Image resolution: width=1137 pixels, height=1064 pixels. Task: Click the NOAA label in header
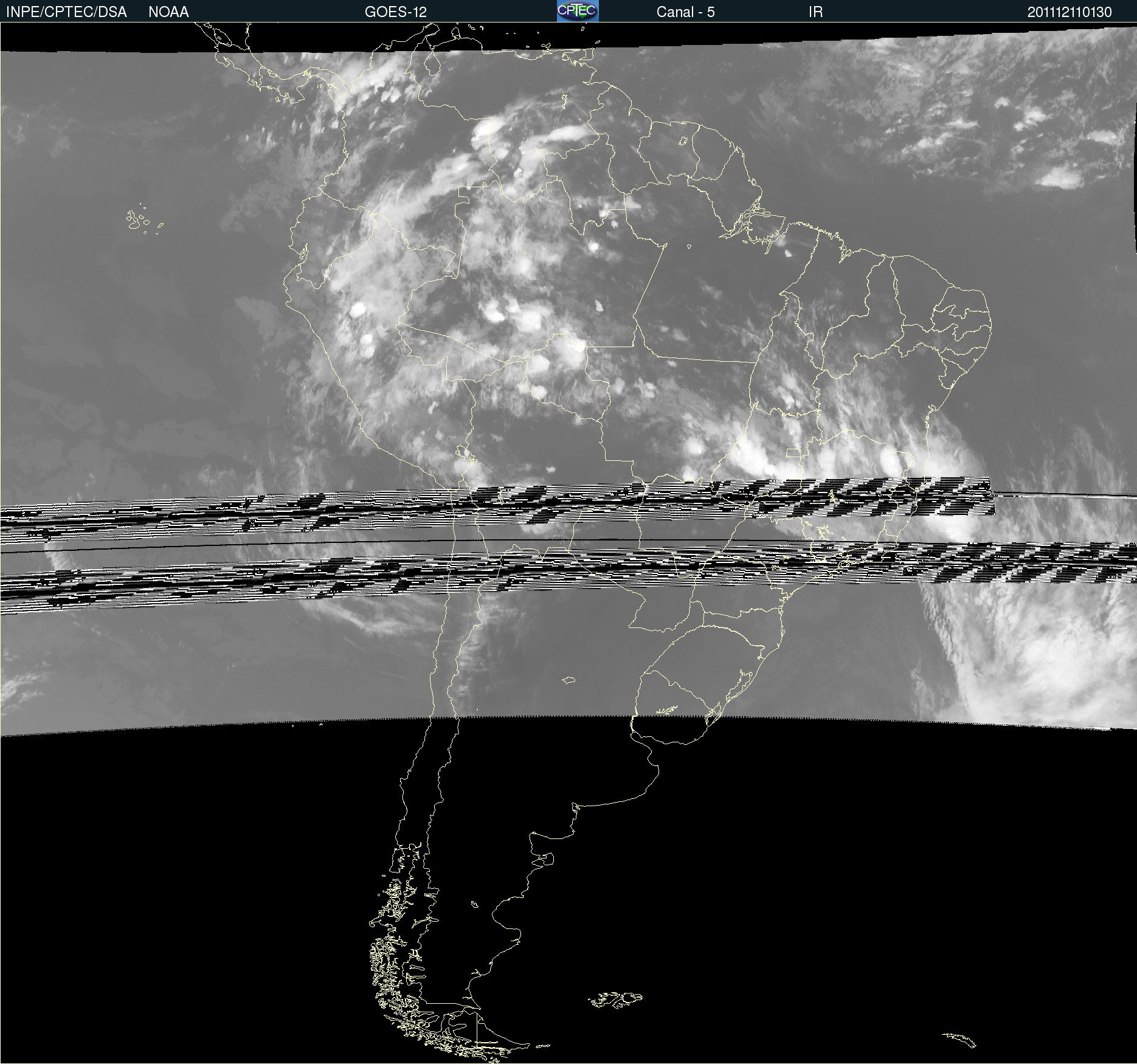pyautogui.click(x=168, y=12)
